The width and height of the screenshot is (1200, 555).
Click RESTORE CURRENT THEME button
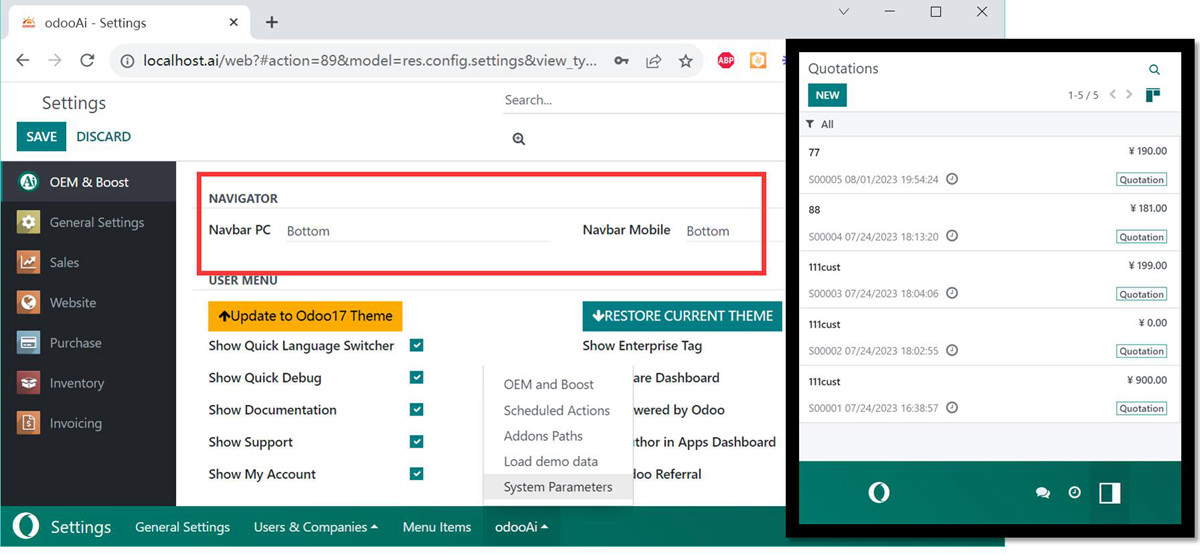point(682,316)
